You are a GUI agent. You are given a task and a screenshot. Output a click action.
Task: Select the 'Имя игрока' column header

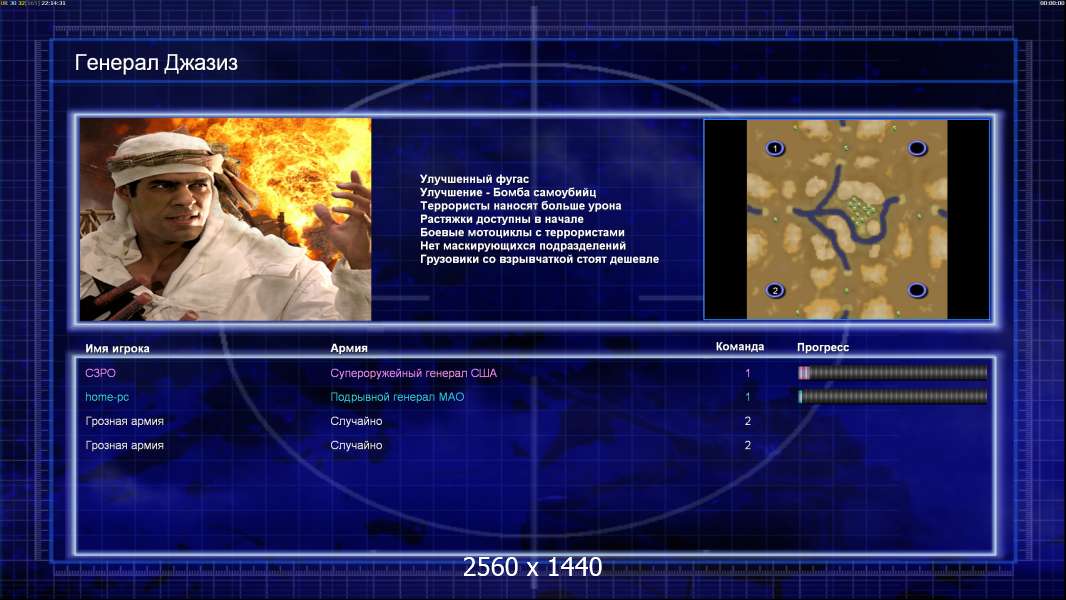(117, 349)
